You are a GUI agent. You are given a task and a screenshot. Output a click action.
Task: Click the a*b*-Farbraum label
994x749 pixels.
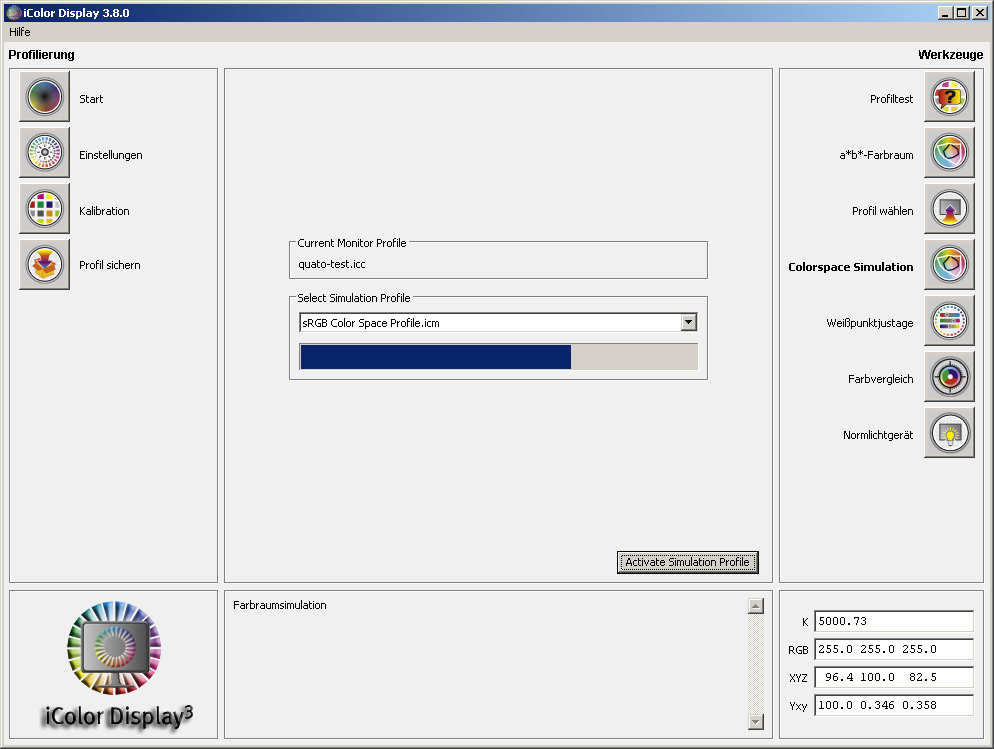(x=876, y=155)
